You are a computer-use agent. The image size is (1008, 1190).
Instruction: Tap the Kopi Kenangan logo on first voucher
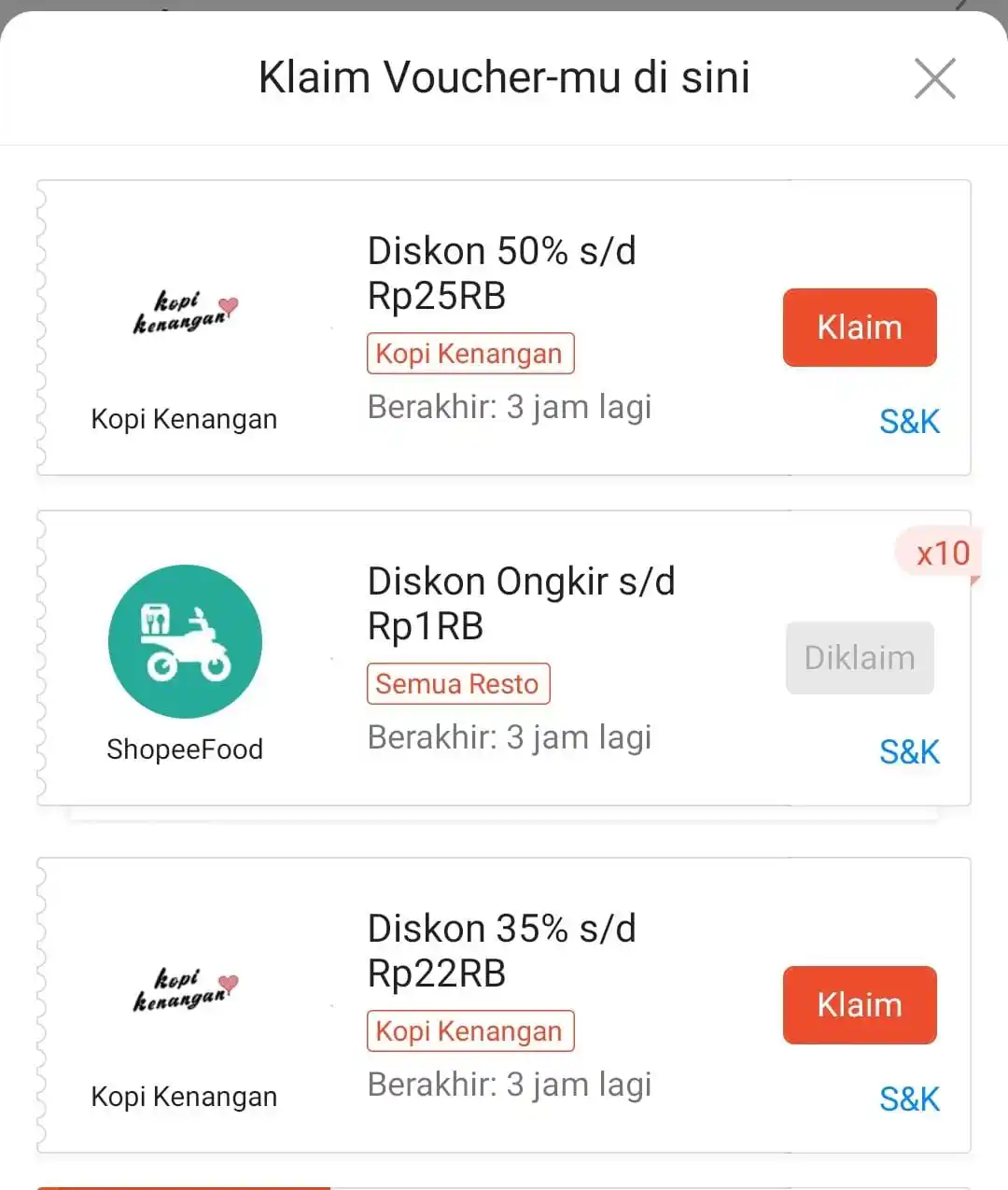(185, 313)
